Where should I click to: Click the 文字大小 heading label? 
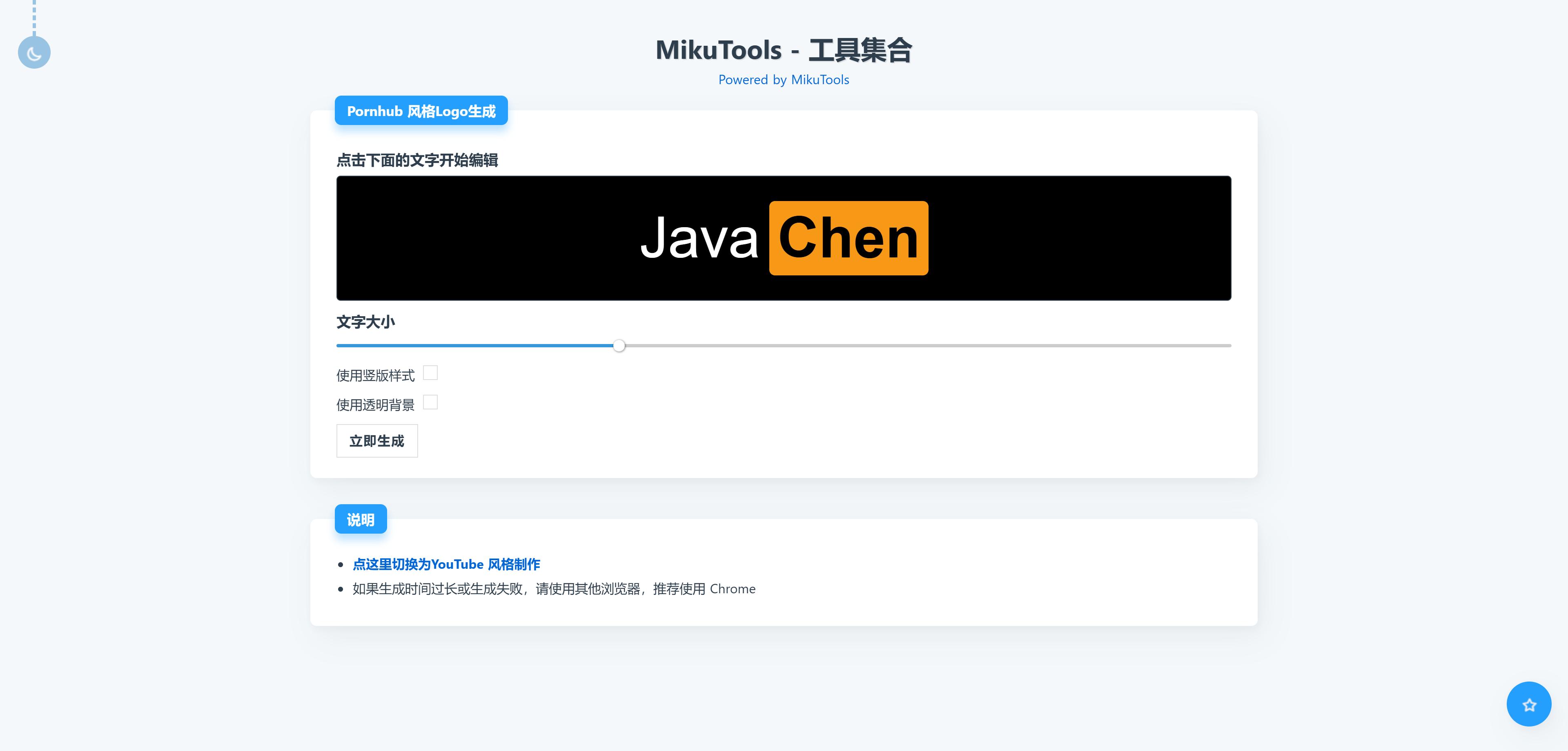point(365,322)
